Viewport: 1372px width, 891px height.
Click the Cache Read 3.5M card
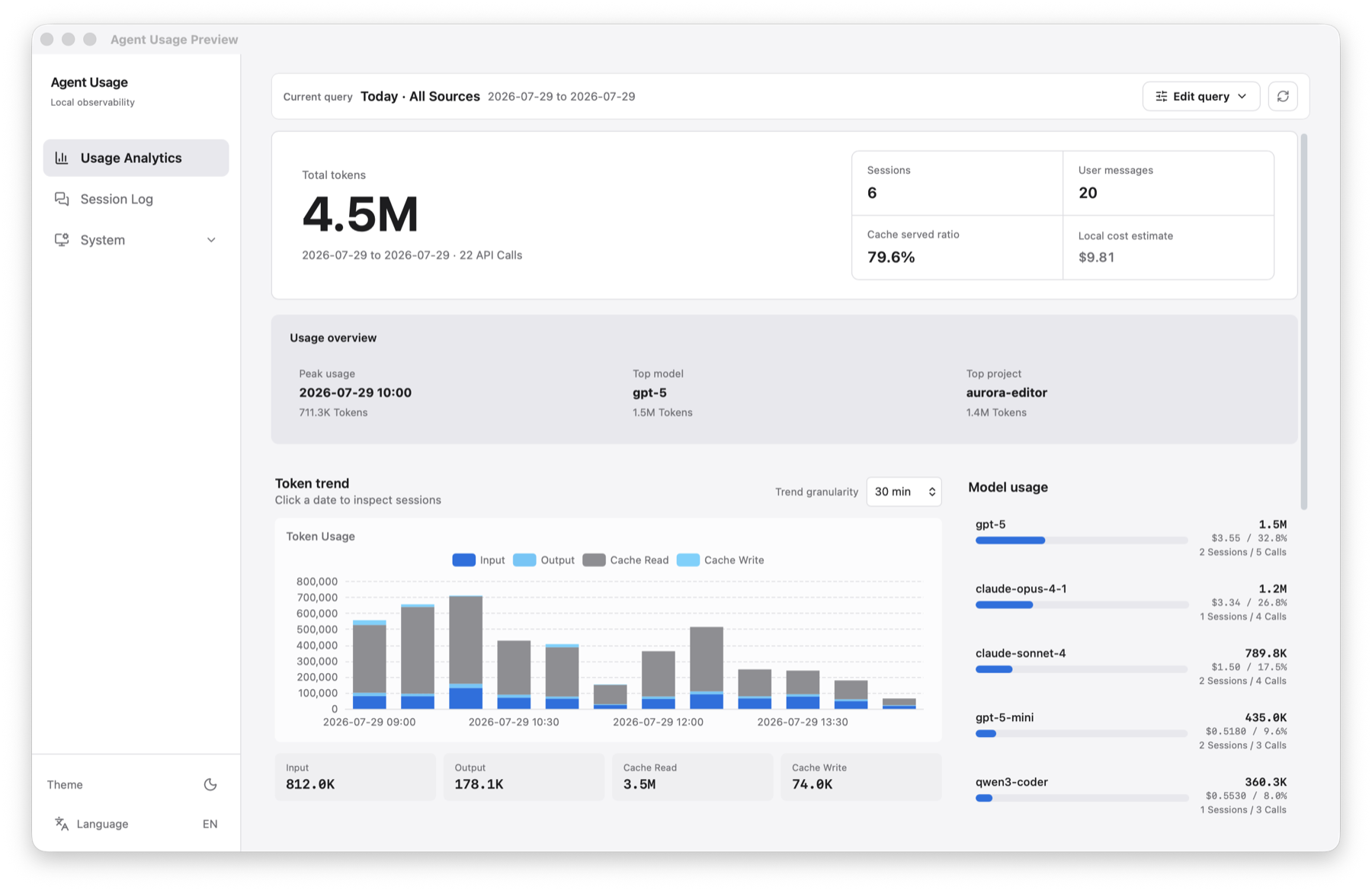[692, 777]
